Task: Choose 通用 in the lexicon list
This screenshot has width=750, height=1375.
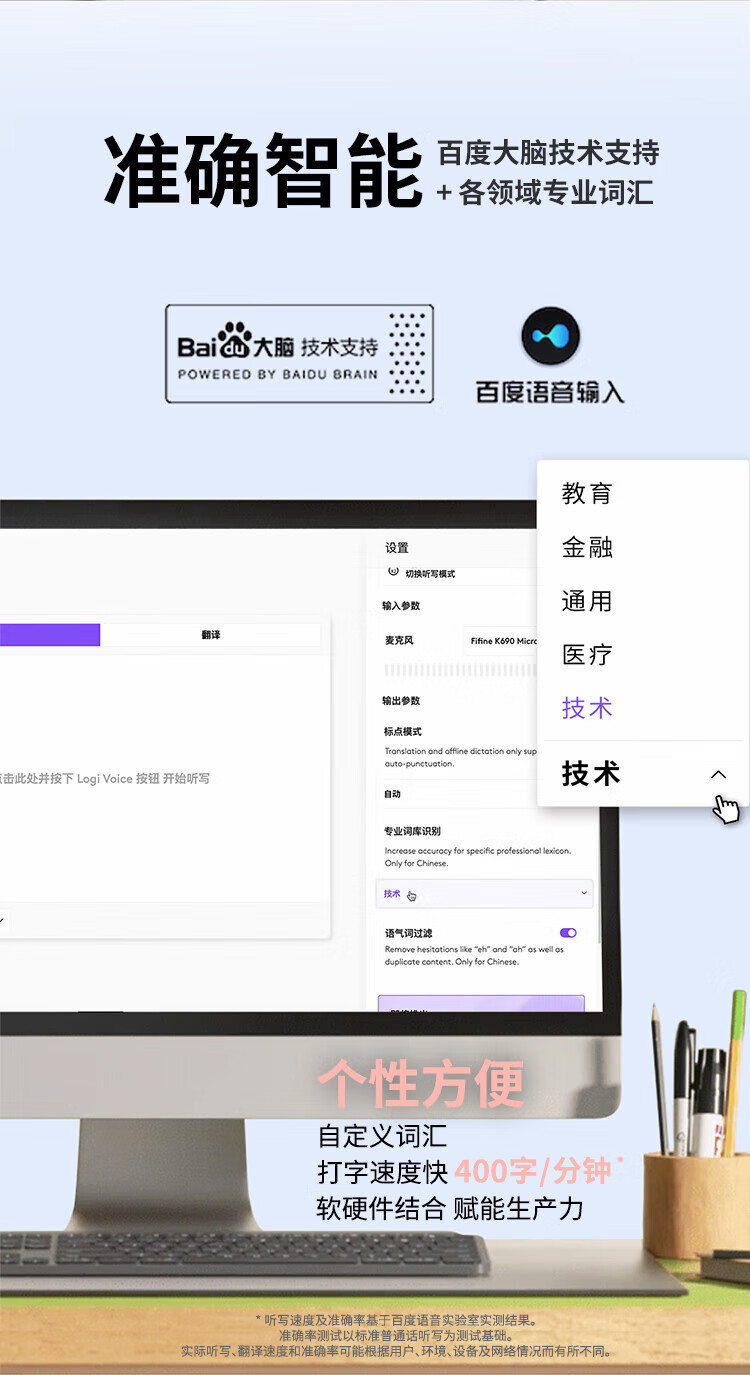Action: coord(587,601)
